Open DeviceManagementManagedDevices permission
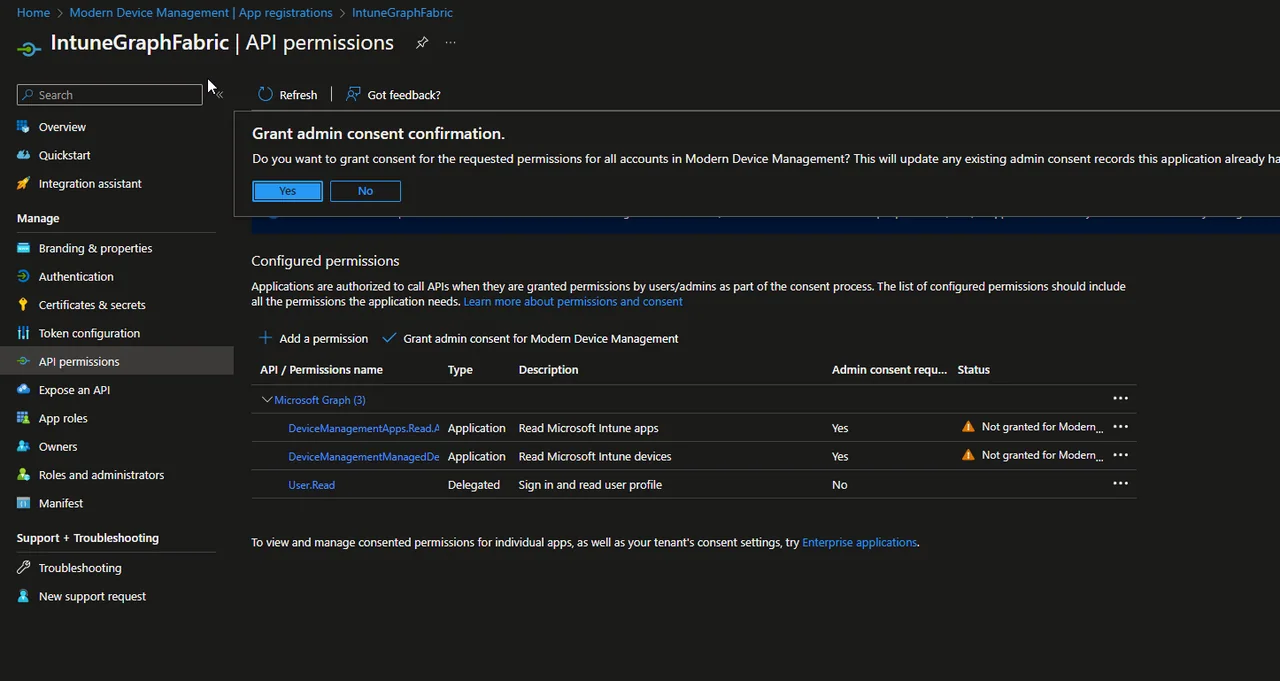The image size is (1280, 681). (x=364, y=456)
